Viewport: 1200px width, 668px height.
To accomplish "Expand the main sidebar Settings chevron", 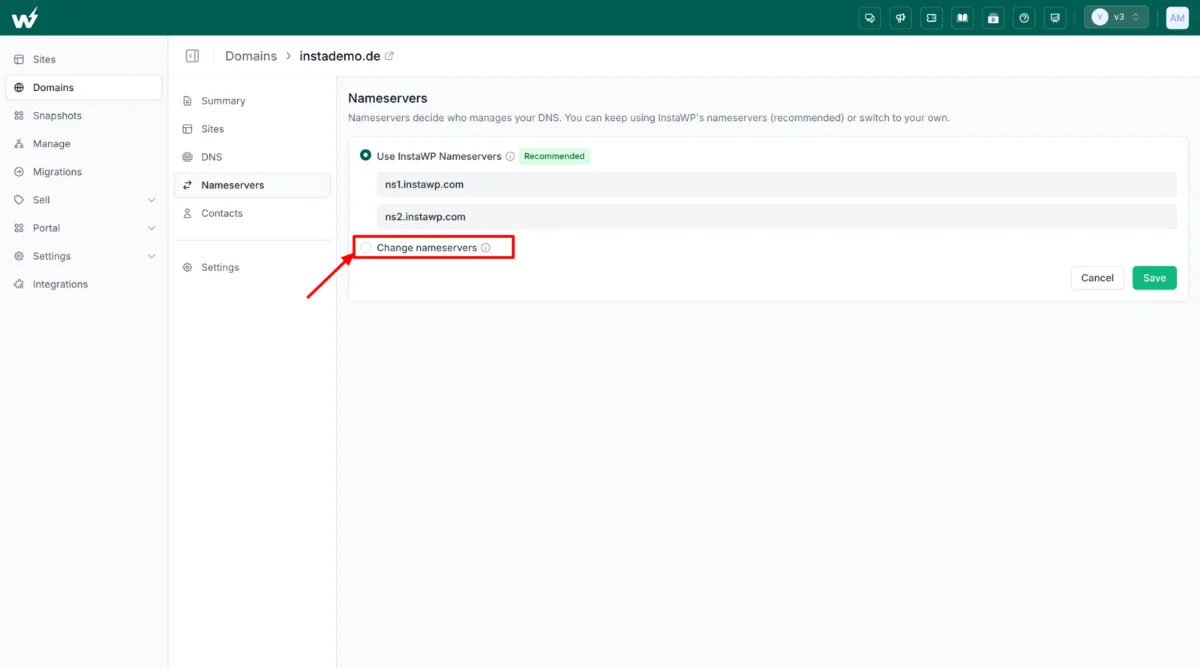I will (x=152, y=256).
